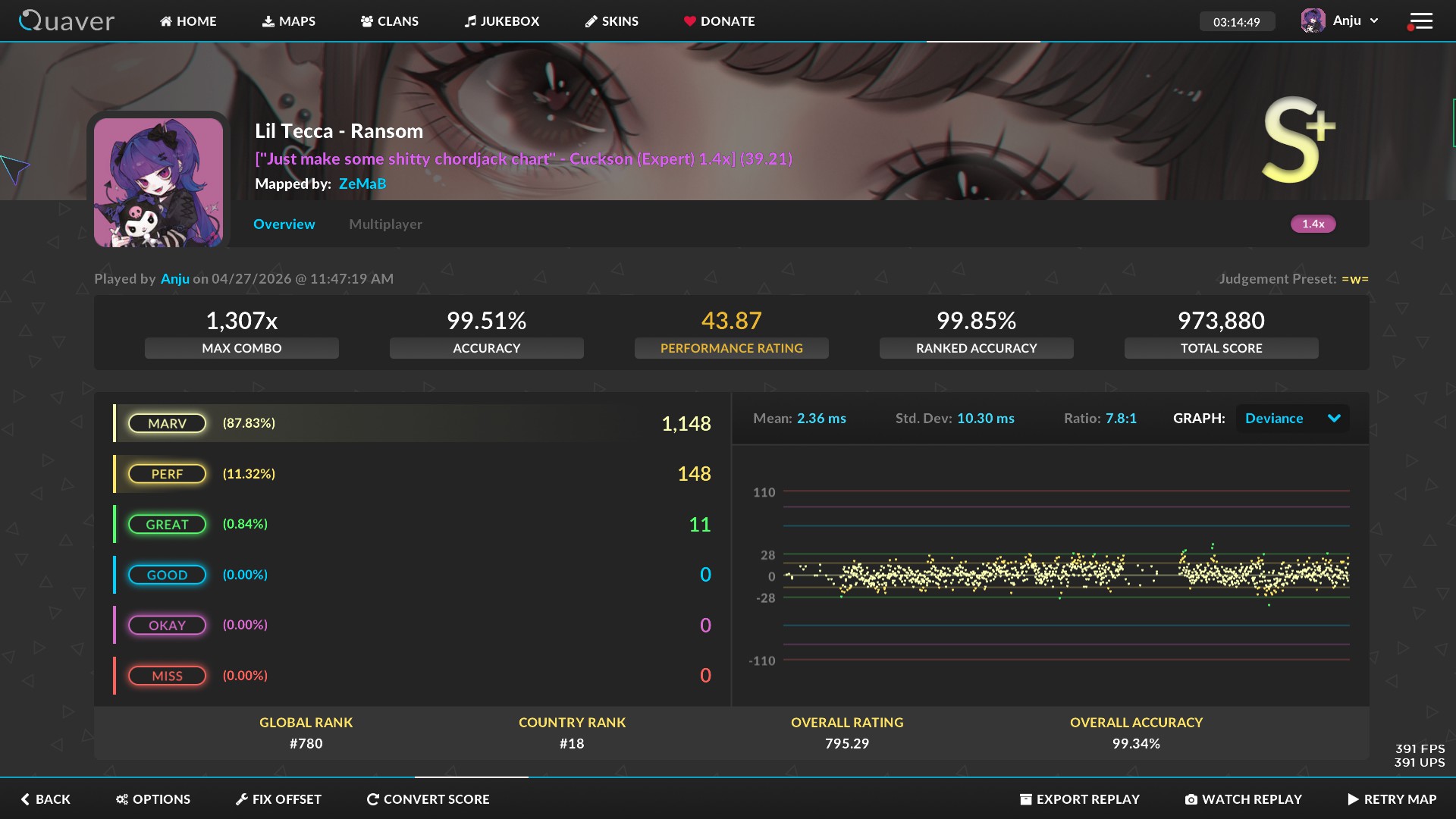Open the hamburger menu icon
This screenshot has width=1456, height=819.
1420,21
